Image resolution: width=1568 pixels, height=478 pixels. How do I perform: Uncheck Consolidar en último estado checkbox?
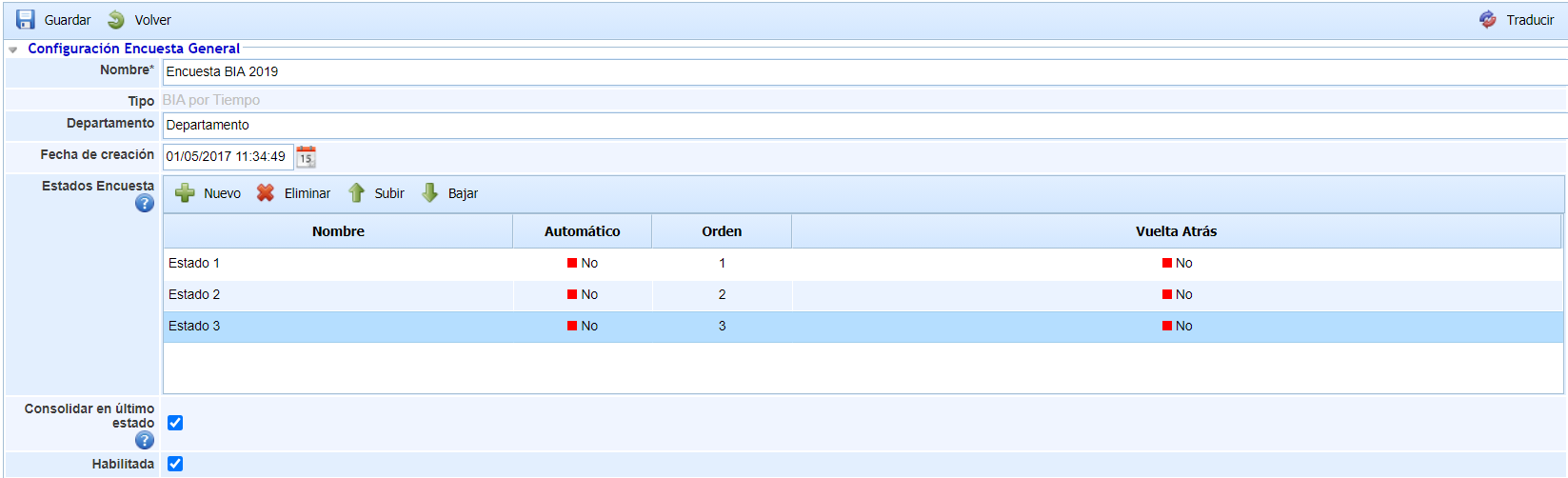coord(175,423)
